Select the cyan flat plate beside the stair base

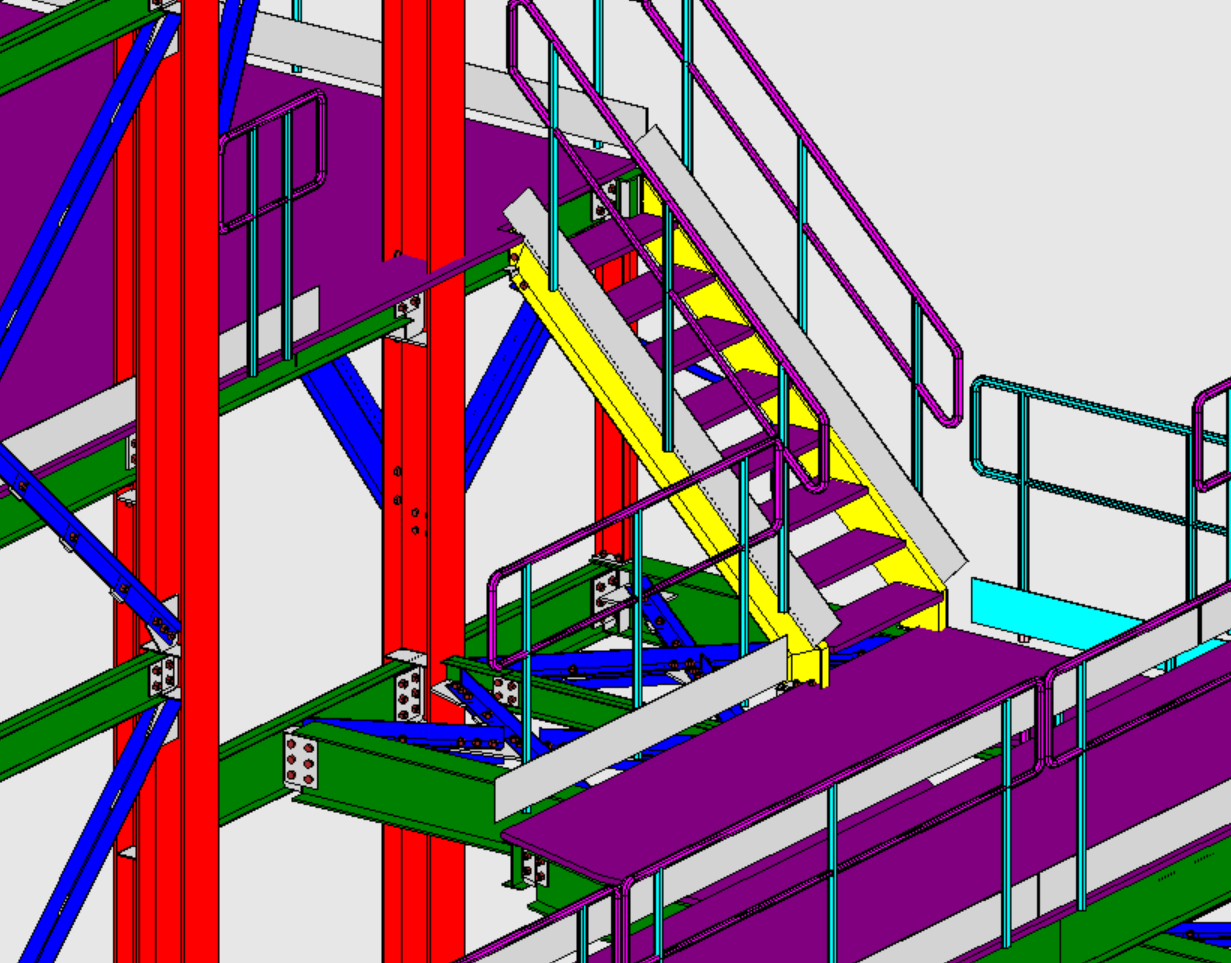tap(1056, 613)
